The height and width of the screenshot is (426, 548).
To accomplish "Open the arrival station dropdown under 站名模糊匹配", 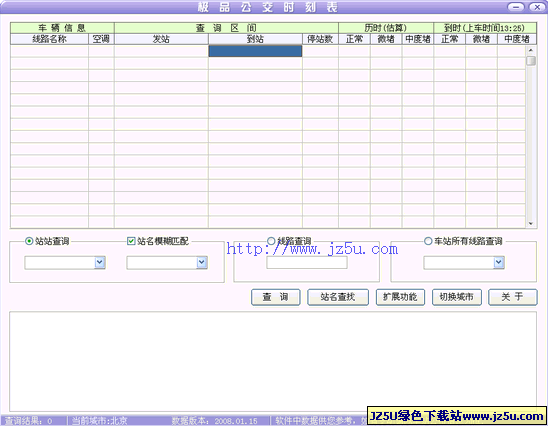I will (202, 262).
